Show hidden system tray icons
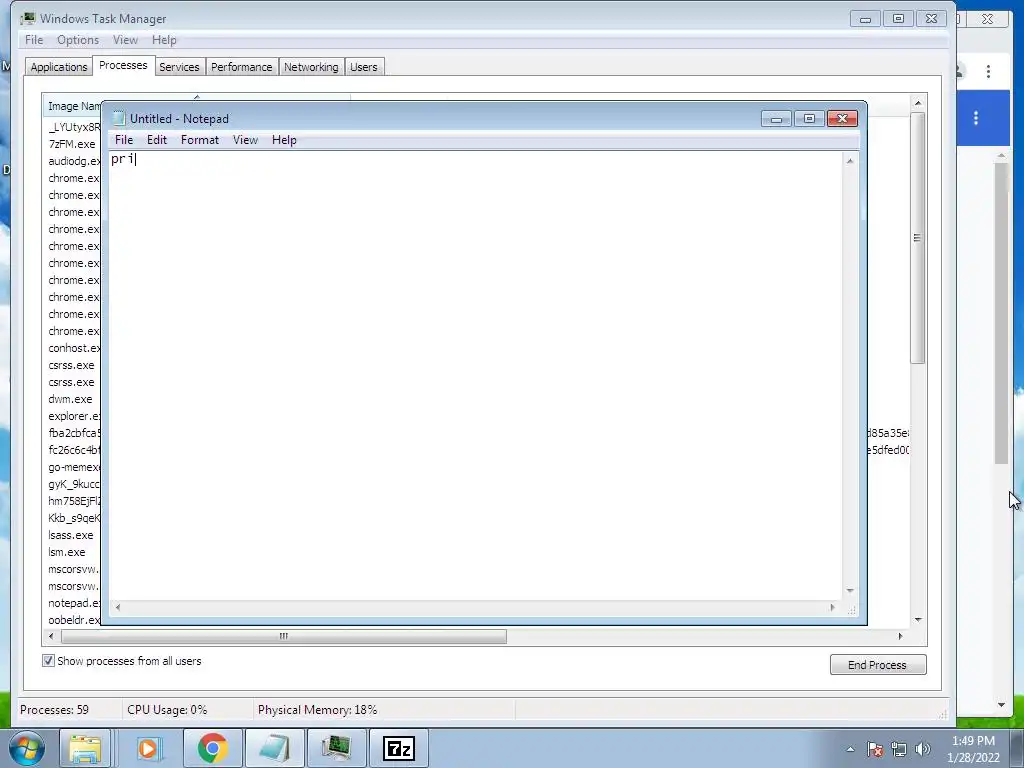Image resolution: width=1024 pixels, height=768 pixels. pyautogui.click(x=850, y=749)
